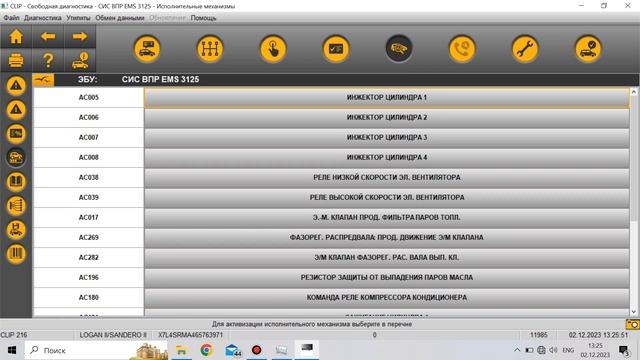Open the phone support icon
This screenshot has height=360, width=640.
[x=462, y=49]
